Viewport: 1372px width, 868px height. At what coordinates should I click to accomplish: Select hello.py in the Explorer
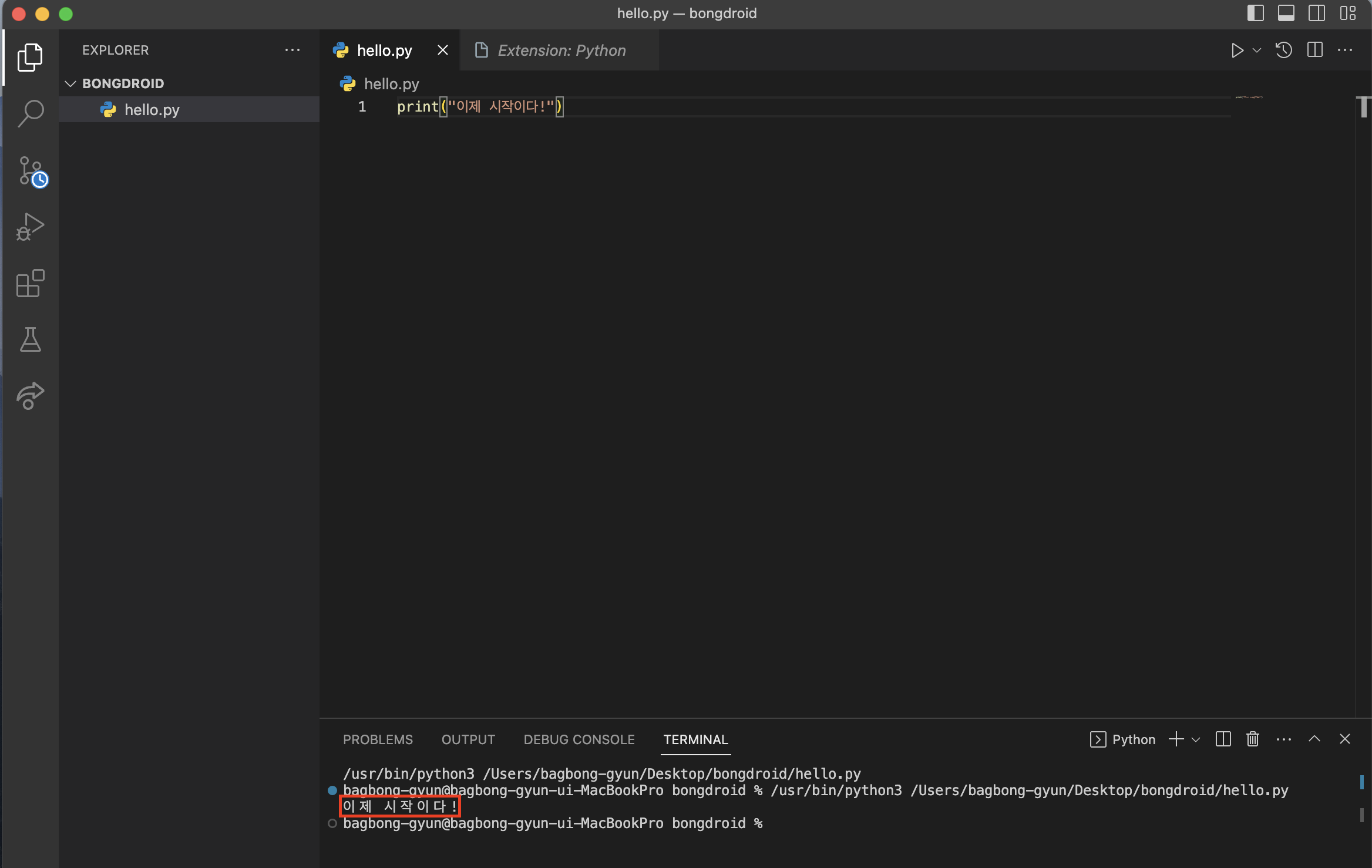pyautogui.click(x=152, y=110)
